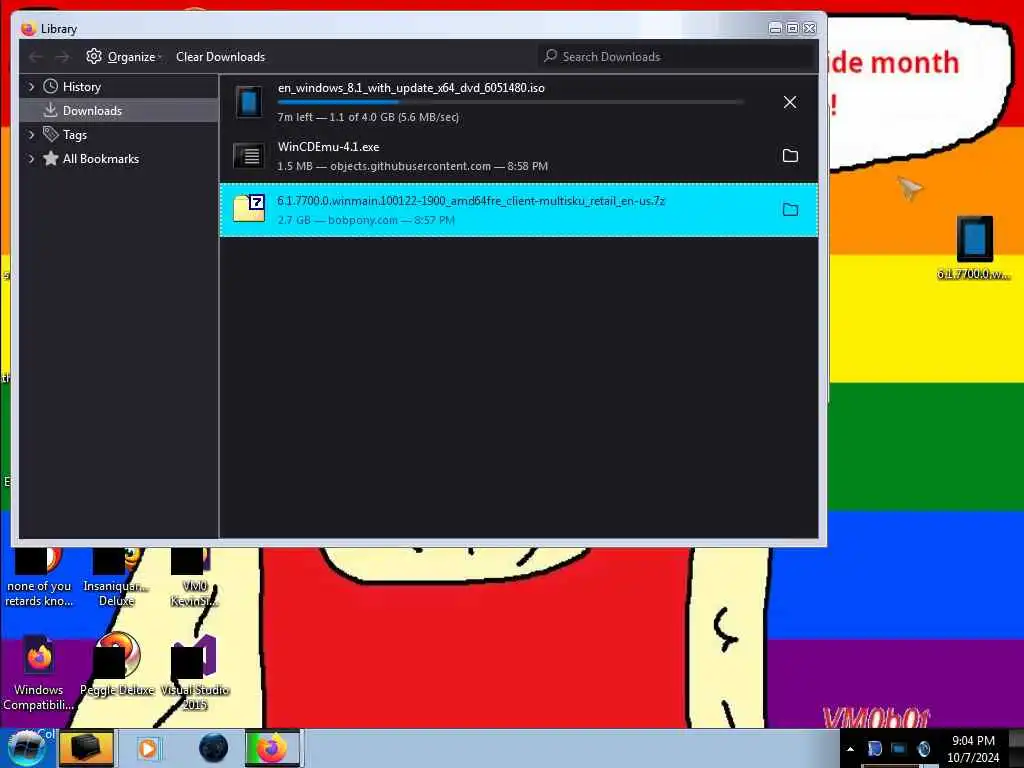The width and height of the screenshot is (1024, 768).
Task: Expand the Tags tree node
Action: point(31,135)
